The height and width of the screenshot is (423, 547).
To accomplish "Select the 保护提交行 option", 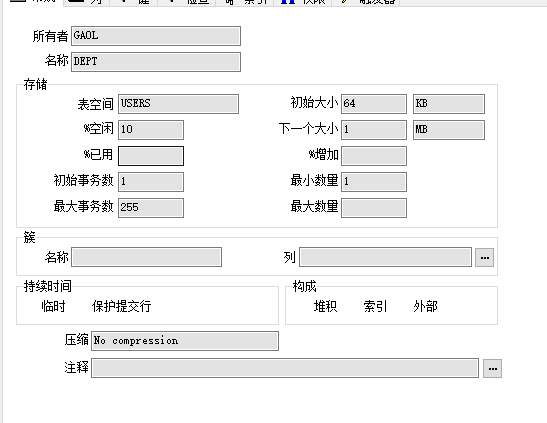I will pos(121,306).
